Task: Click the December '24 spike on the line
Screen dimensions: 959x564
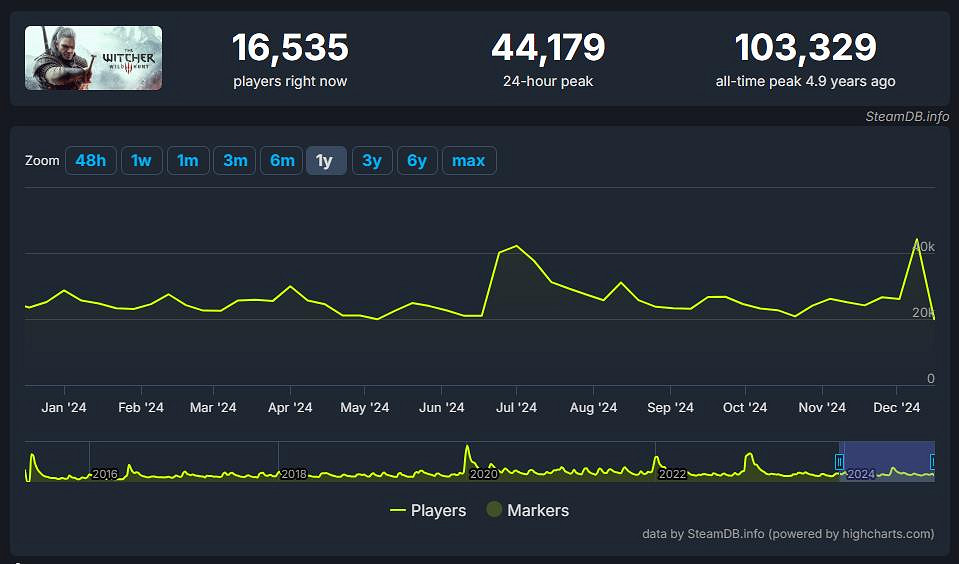Action: tap(916, 240)
